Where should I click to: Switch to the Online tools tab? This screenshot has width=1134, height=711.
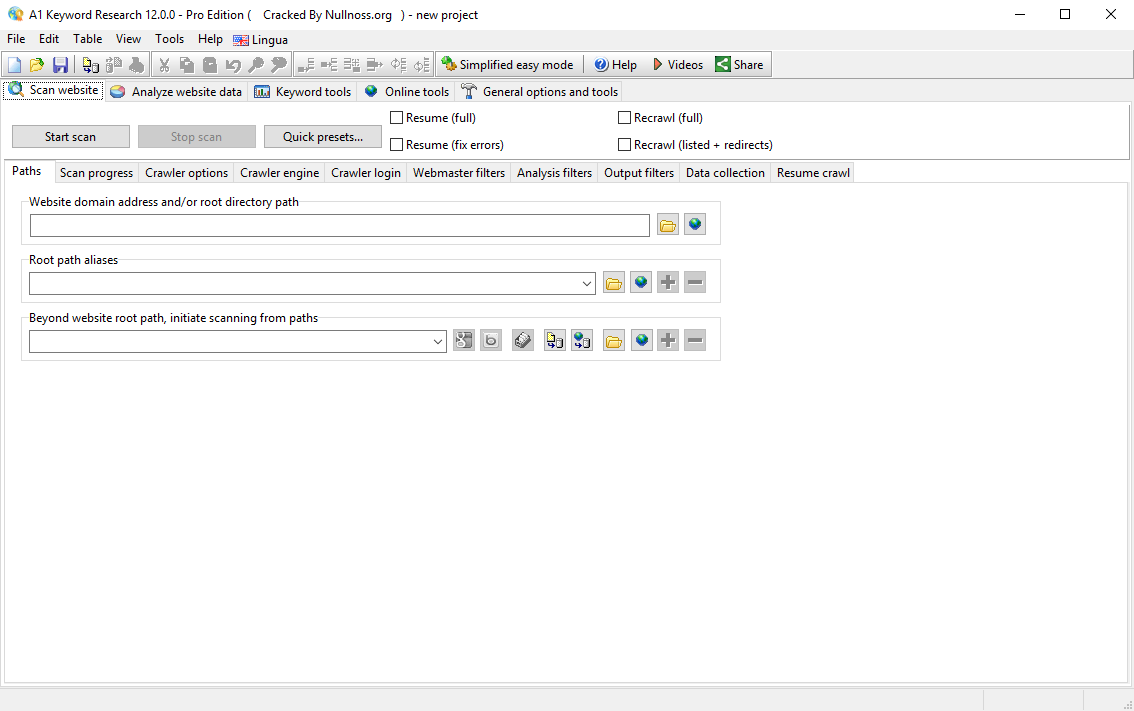coord(406,92)
